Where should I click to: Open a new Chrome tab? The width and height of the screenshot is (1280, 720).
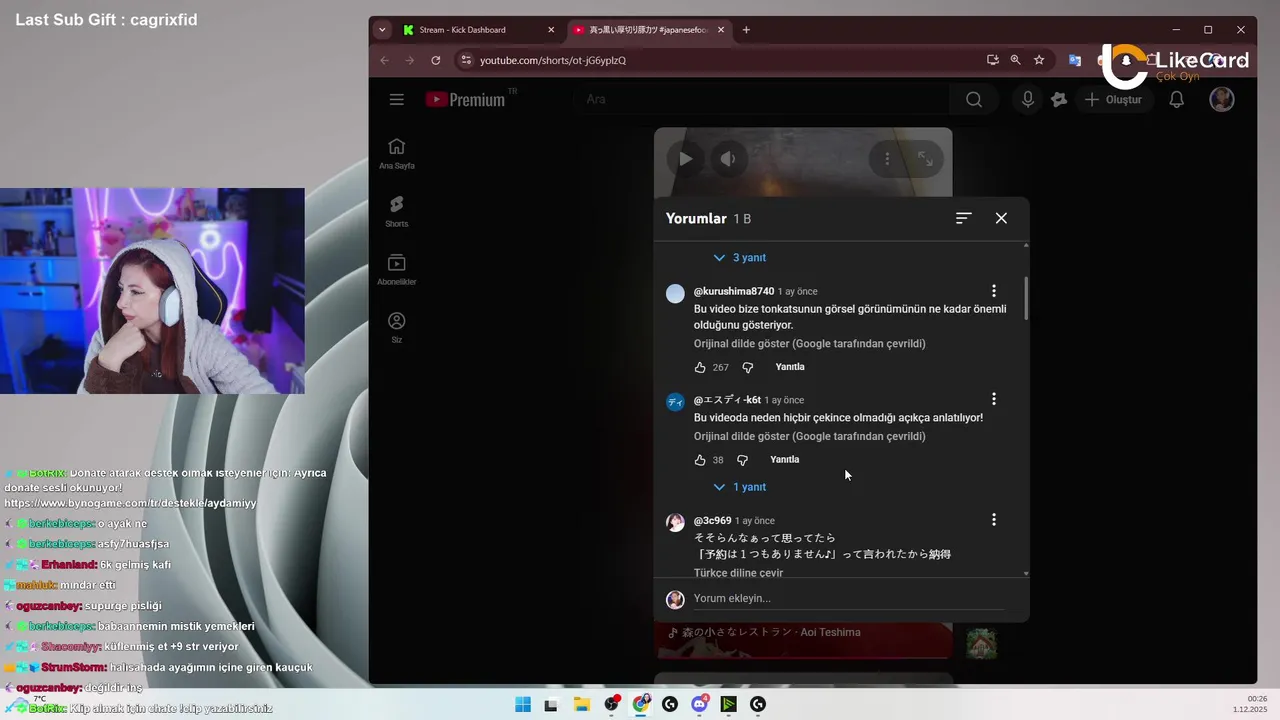tap(746, 30)
